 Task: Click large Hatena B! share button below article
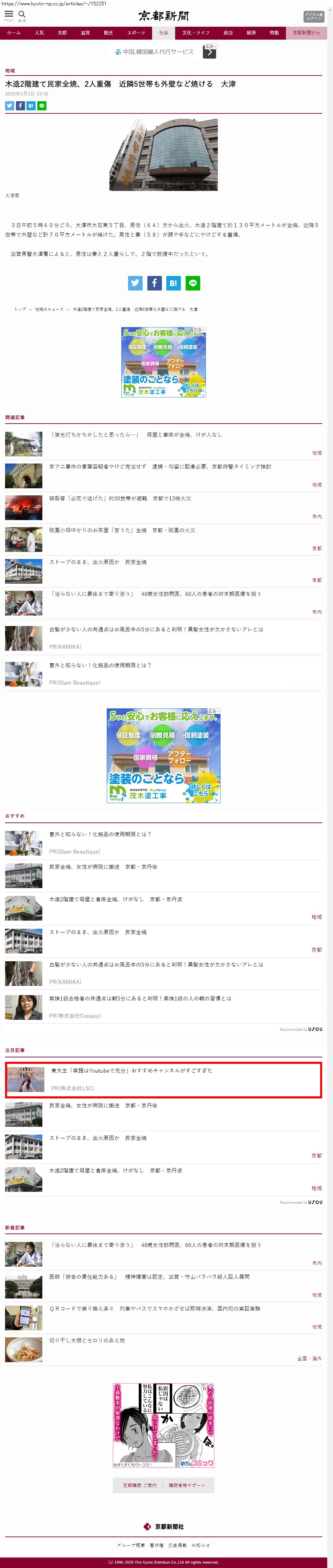173,283
